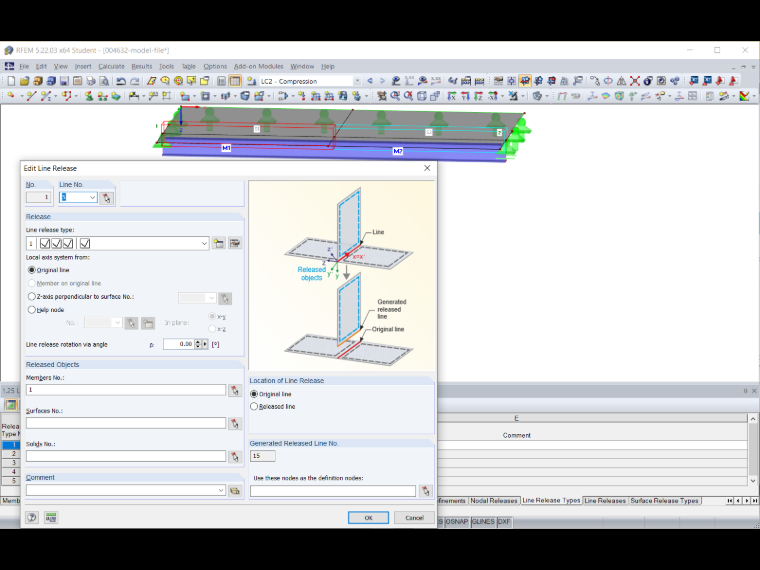Image resolution: width=760 pixels, height=570 pixels.
Task: Click the red X delete toolbar icon
Action: coord(635,81)
